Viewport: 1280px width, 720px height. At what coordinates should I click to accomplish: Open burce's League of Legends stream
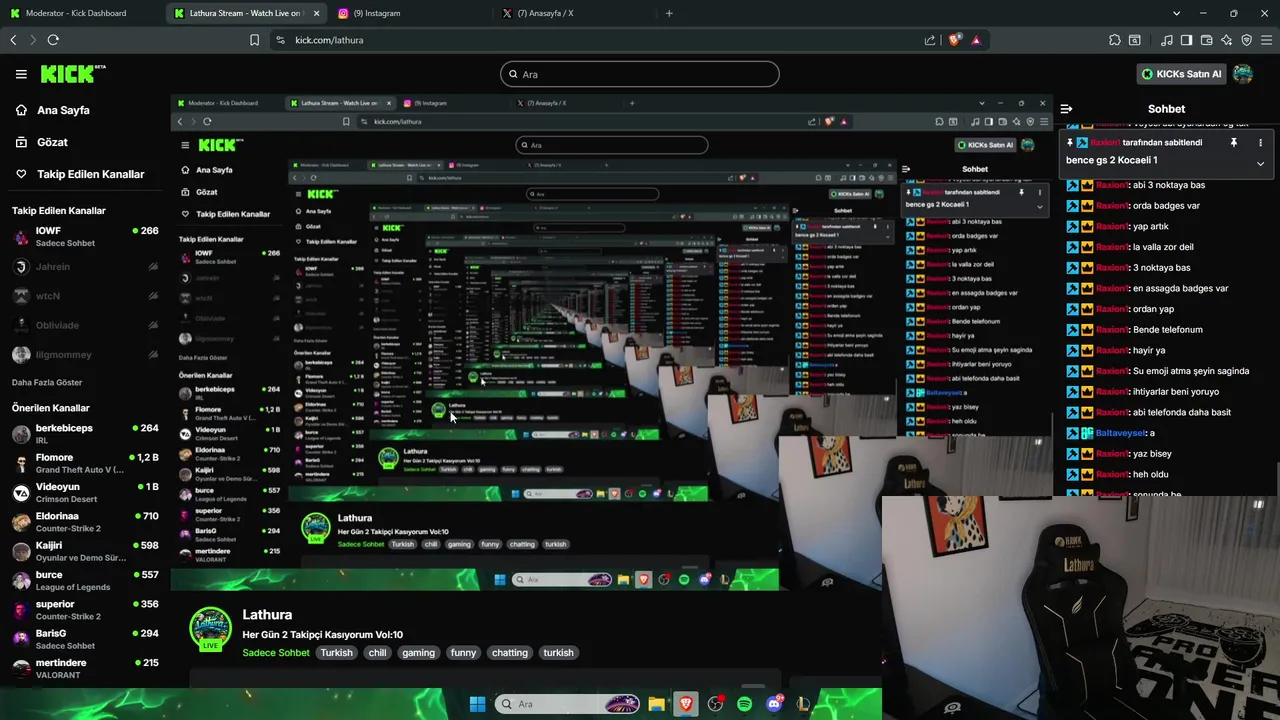pyautogui.click(x=85, y=580)
